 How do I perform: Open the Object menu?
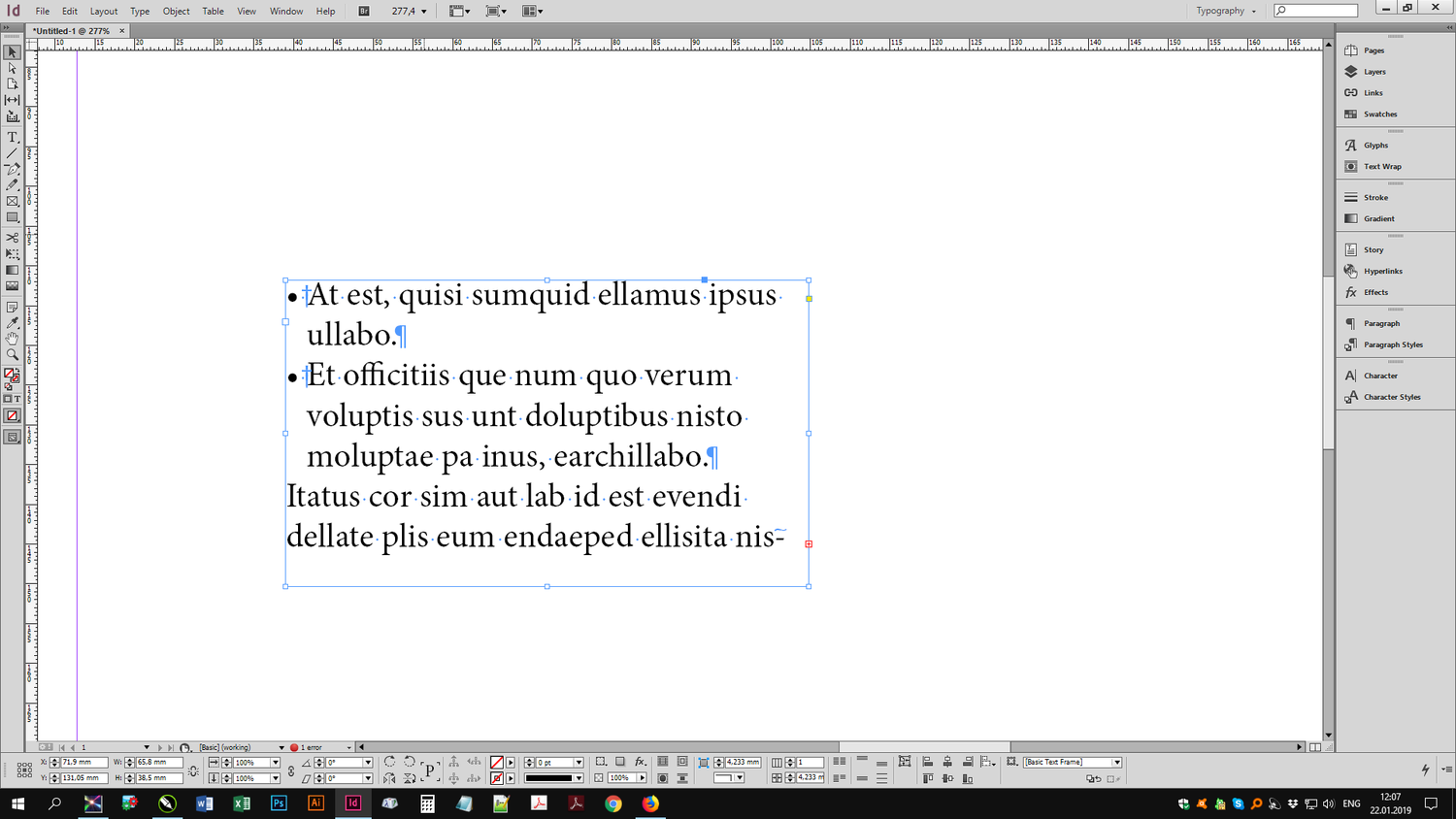pos(177,12)
